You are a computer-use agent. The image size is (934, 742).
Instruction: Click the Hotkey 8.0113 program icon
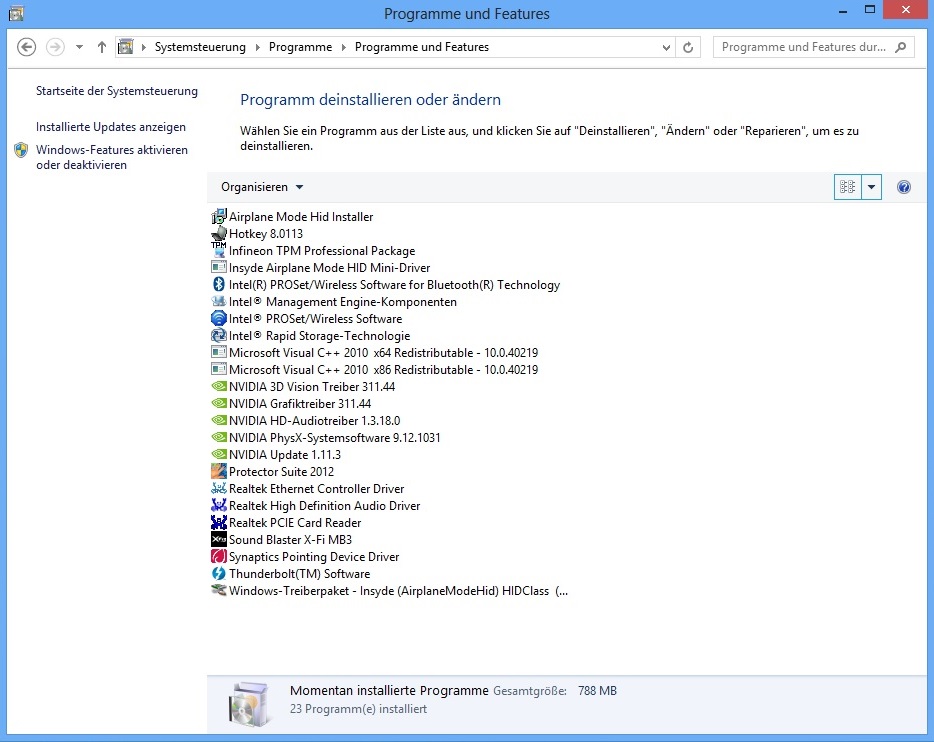tap(219, 233)
